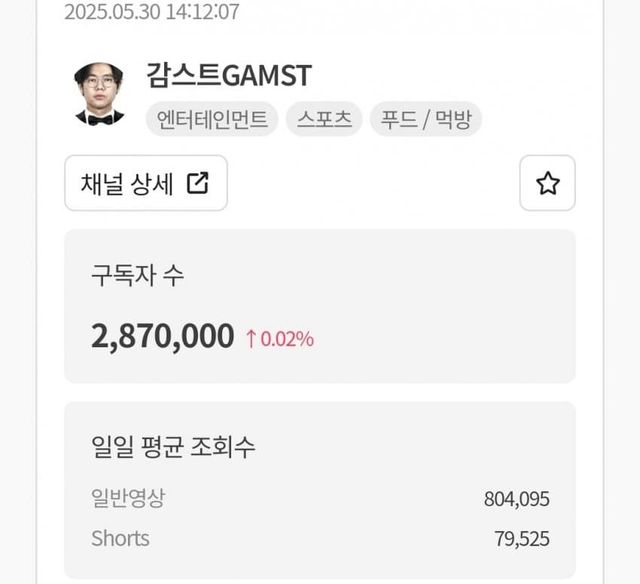This screenshot has height=584, width=640.
Task: Click the external link icon beside 채널 상세
Action: [x=198, y=183]
